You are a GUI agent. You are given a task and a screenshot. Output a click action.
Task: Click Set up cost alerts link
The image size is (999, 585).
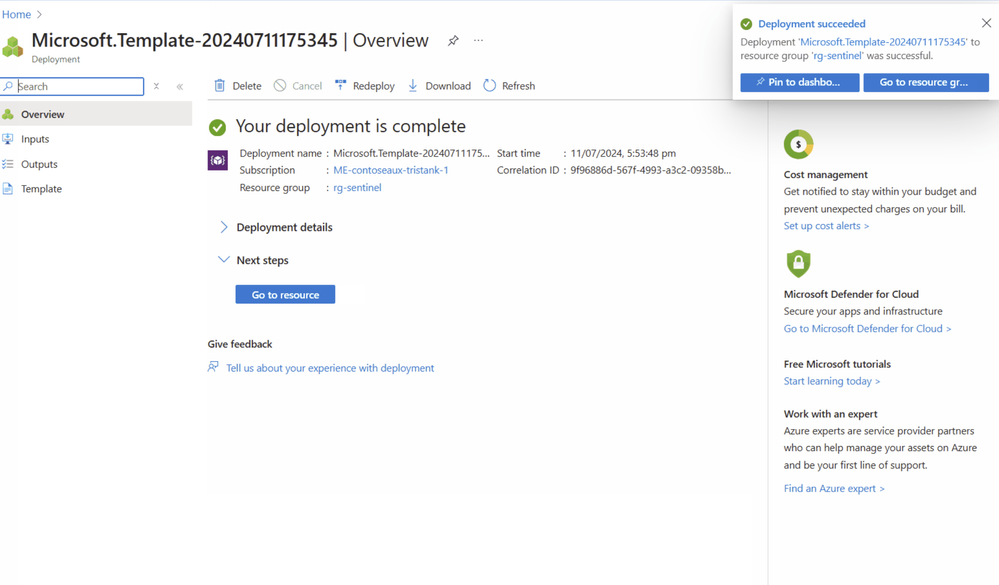click(826, 226)
